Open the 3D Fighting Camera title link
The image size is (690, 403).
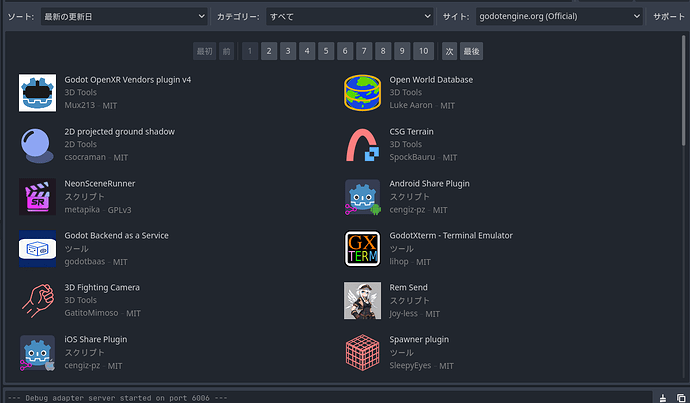(x=102, y=287)
